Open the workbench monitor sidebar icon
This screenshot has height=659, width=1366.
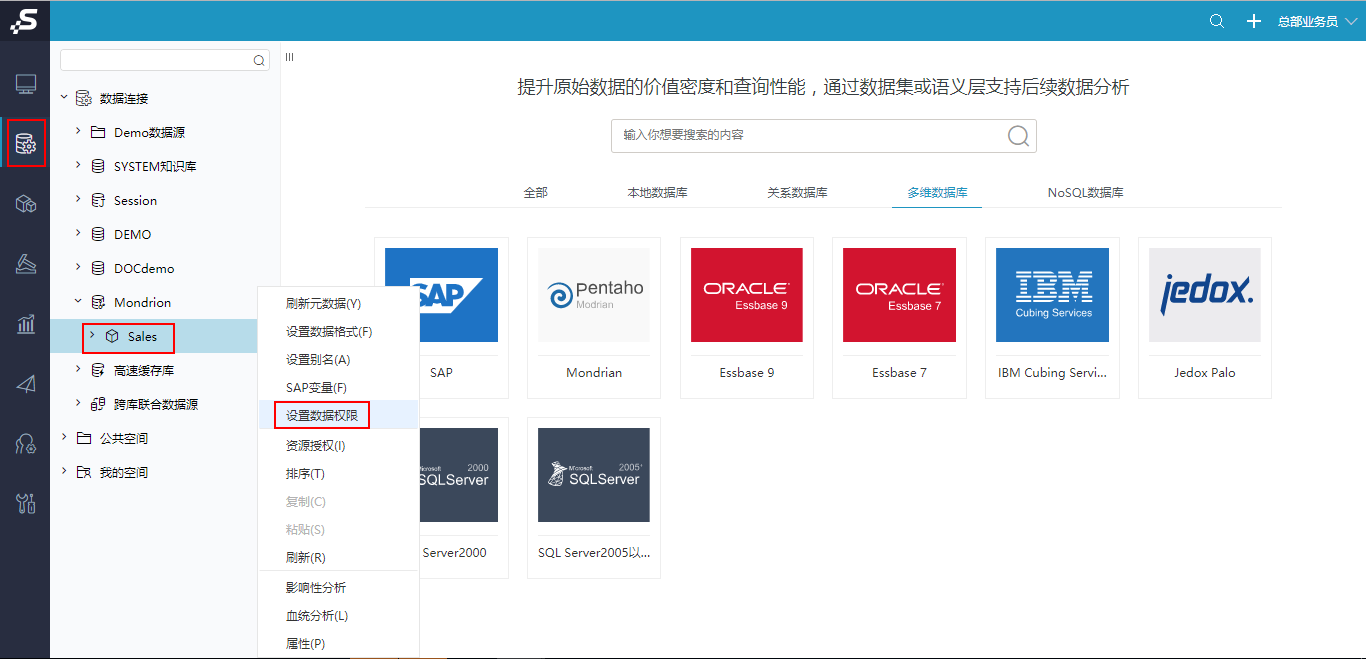click(x=26, y=84)
